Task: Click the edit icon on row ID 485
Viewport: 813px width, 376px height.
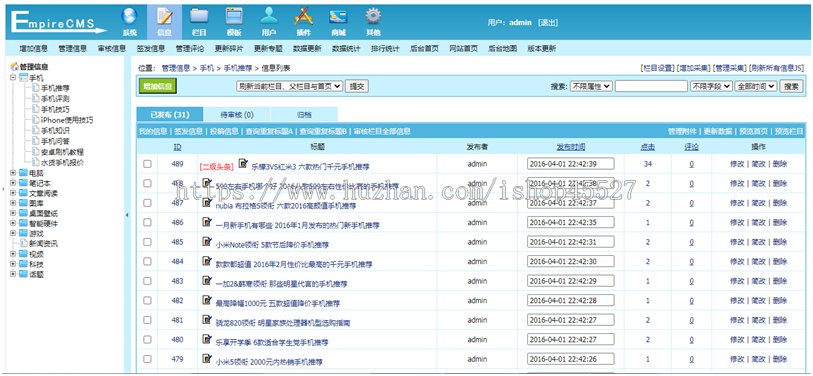Action: 207,242
